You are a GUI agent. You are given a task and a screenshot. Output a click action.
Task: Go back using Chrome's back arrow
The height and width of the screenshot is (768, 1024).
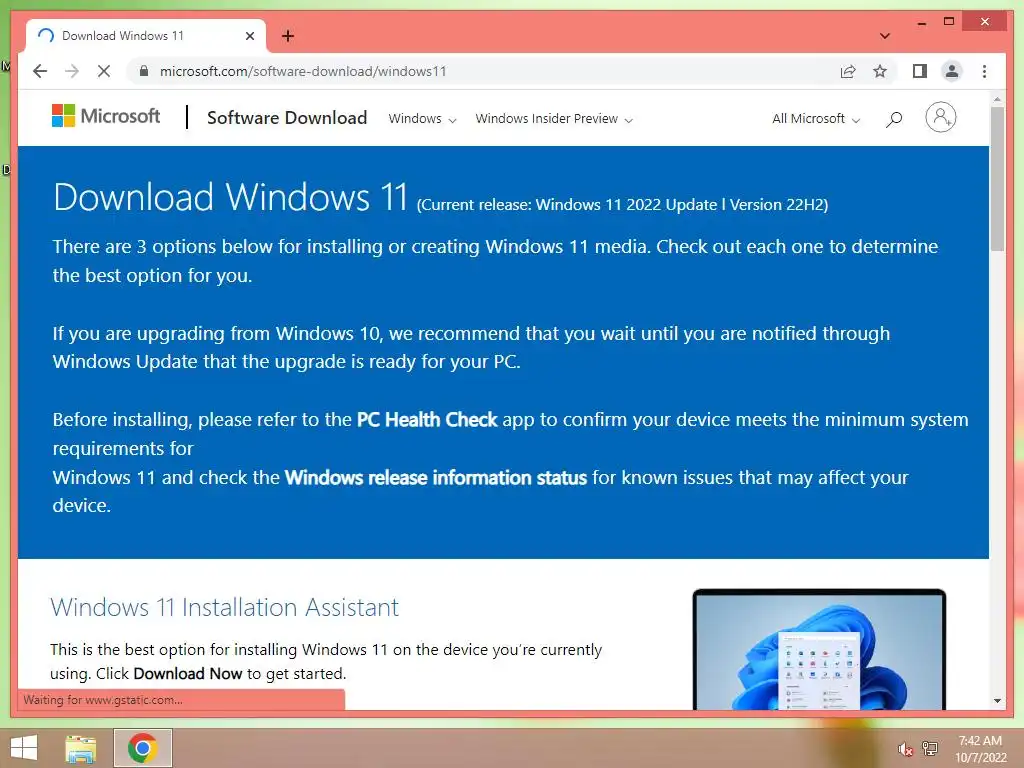pyautogui.click(x=40, y=71)
